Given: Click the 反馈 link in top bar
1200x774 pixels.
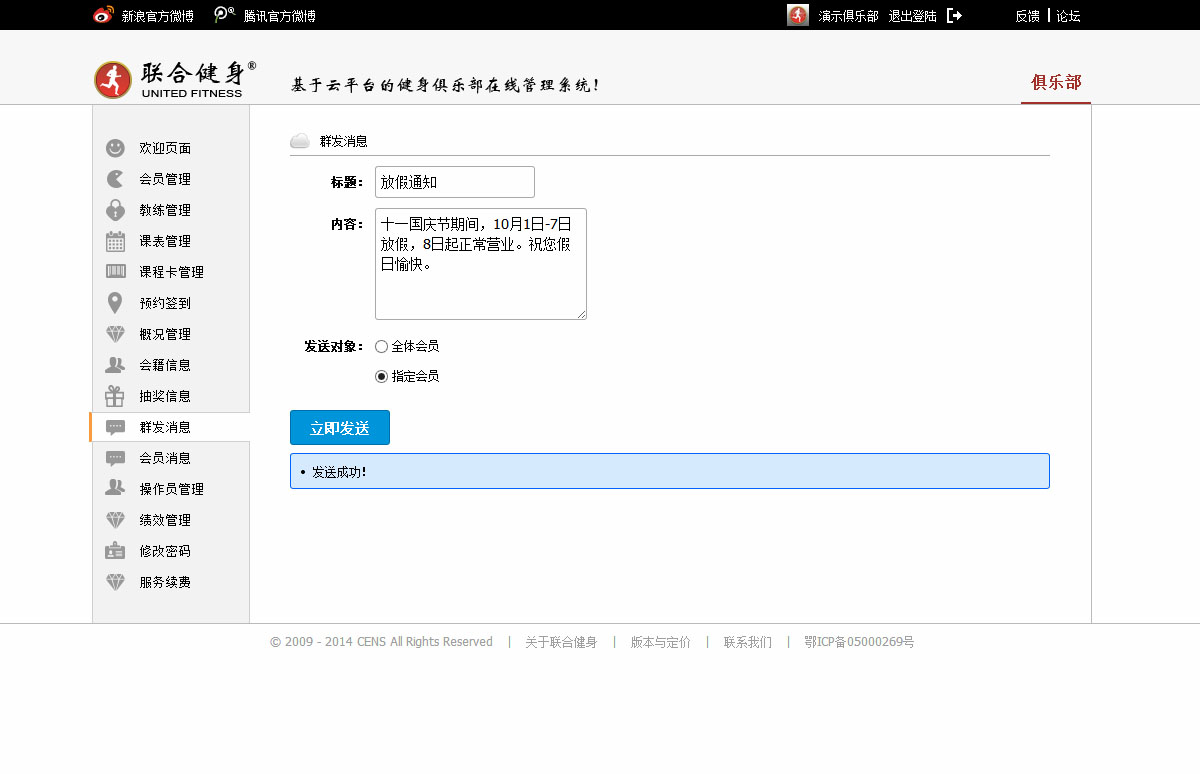Looking at the screenshot, I should click(x=1027, y=16).
